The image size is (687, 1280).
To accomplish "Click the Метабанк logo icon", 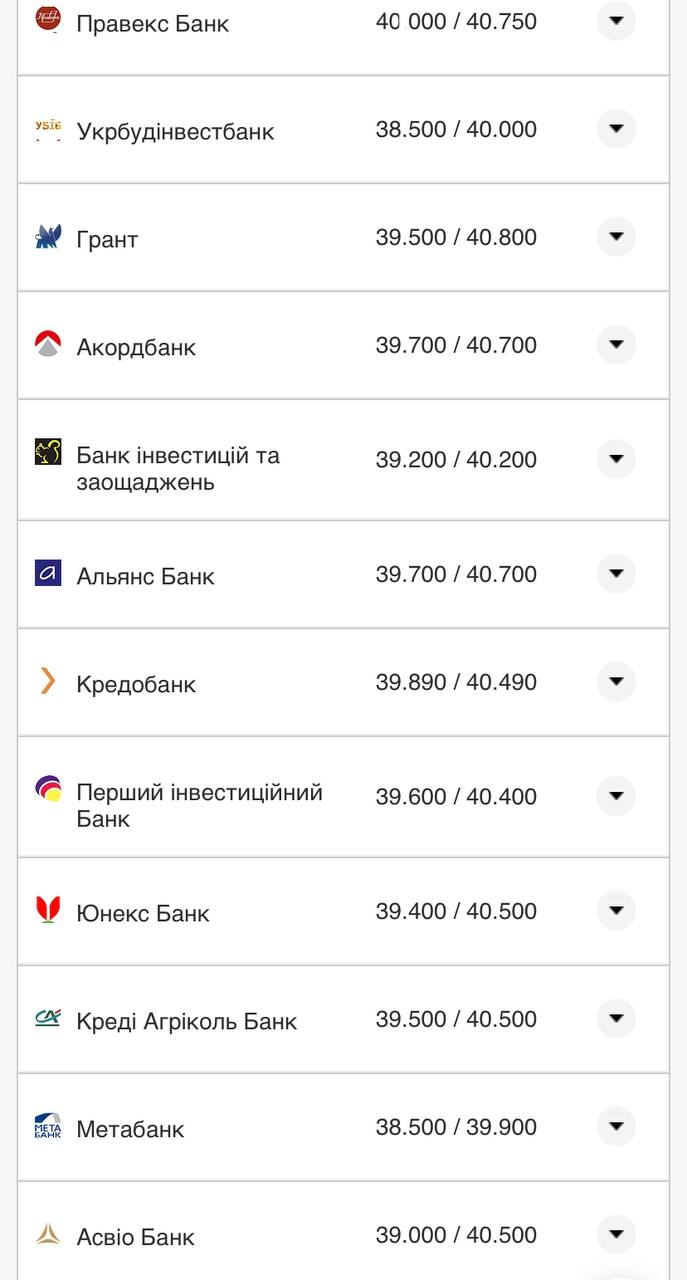I will point(48,1126).
